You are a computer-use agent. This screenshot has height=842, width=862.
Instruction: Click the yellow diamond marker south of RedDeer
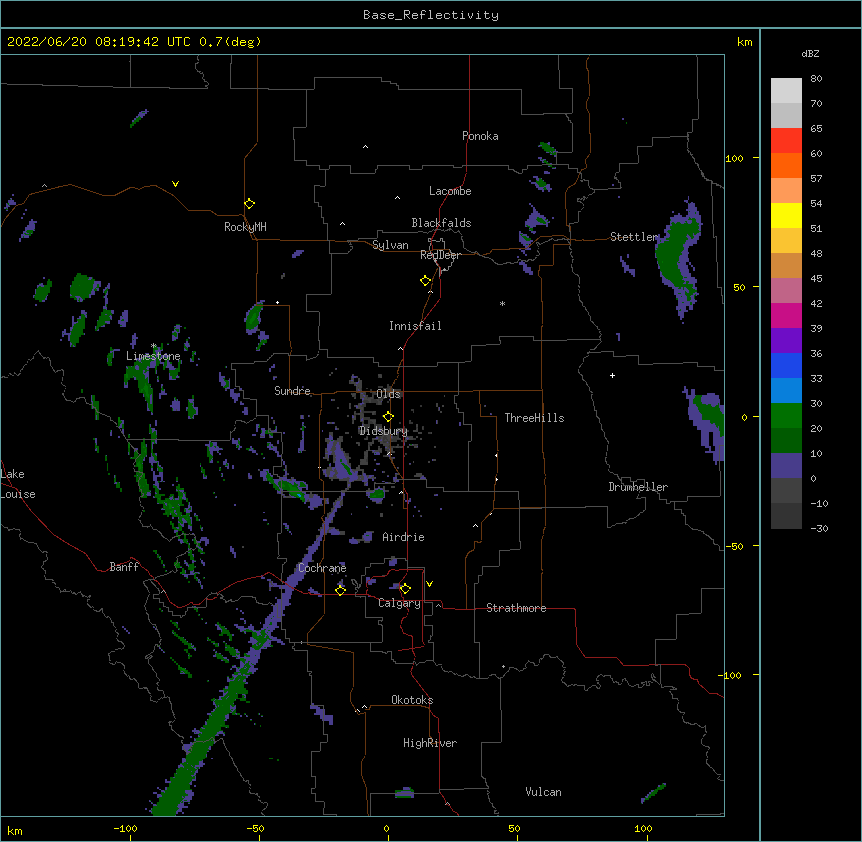425,281
